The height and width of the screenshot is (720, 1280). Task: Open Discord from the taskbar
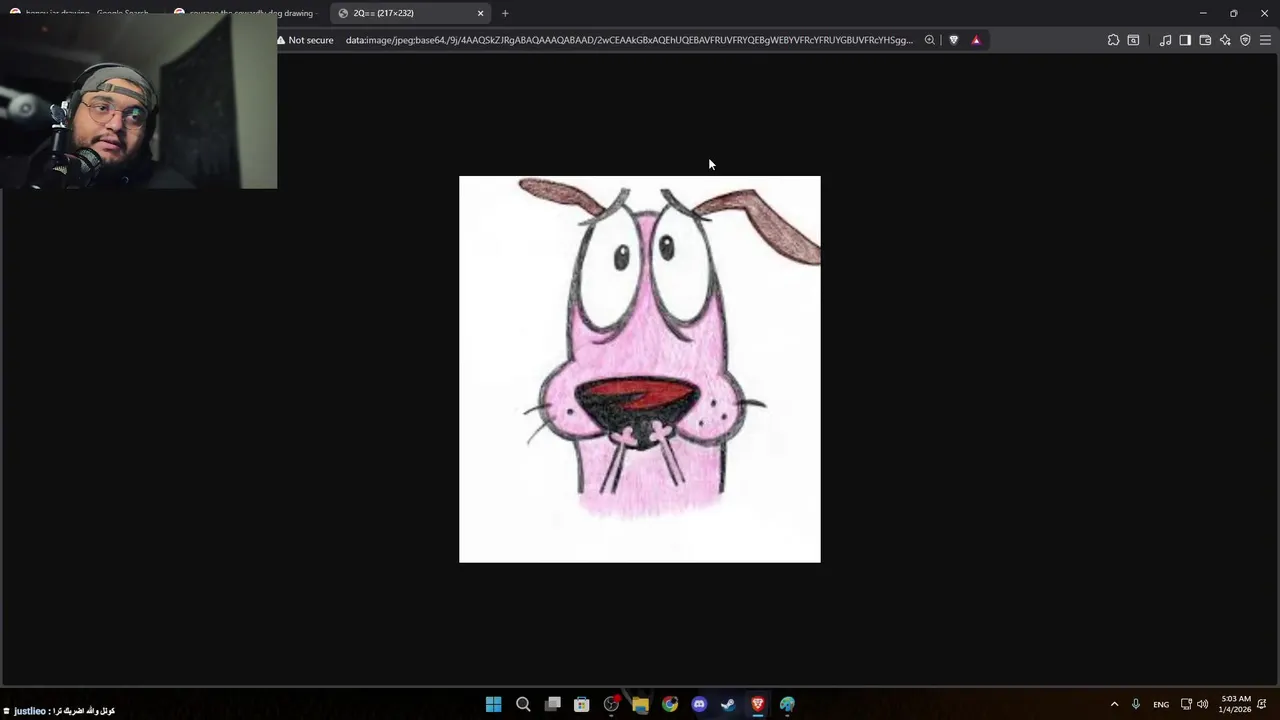pos(699,704)
